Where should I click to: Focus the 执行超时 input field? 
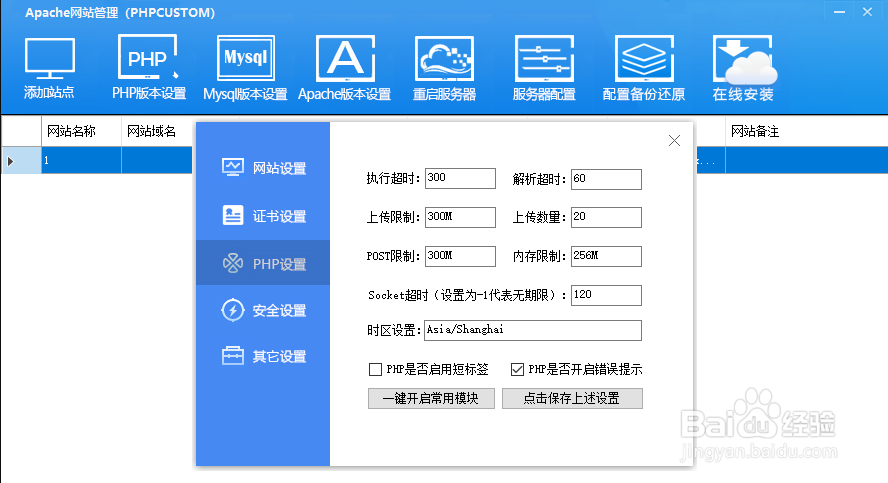(x=460, y=178)
